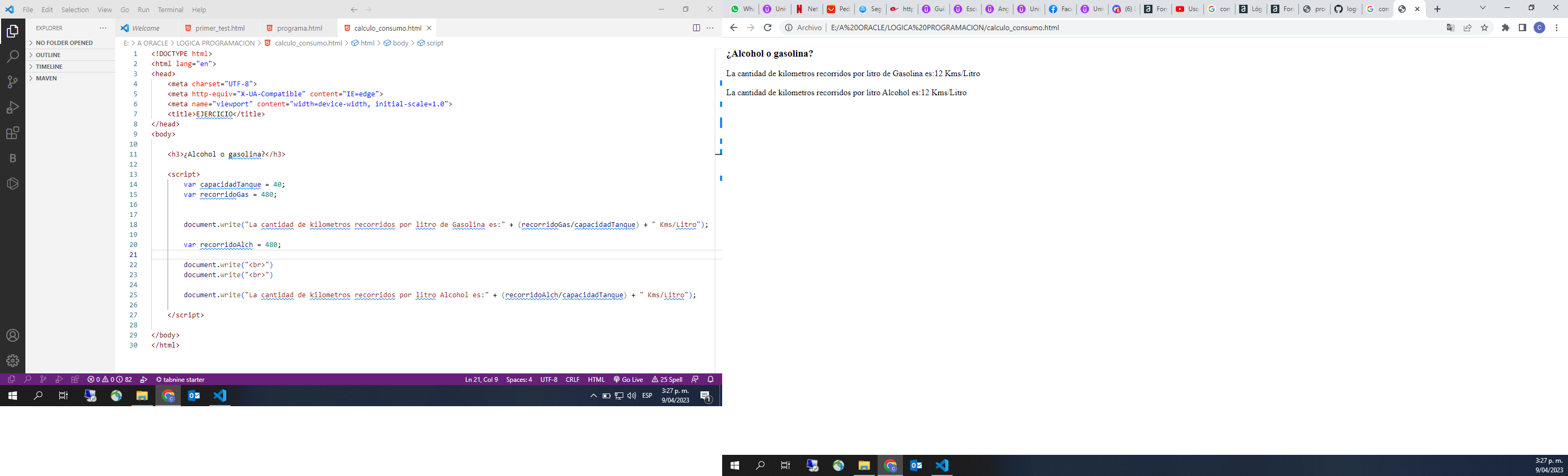Open the Source Control view
This screenshot has width=1568, height=476.
[x=12, y=82]
